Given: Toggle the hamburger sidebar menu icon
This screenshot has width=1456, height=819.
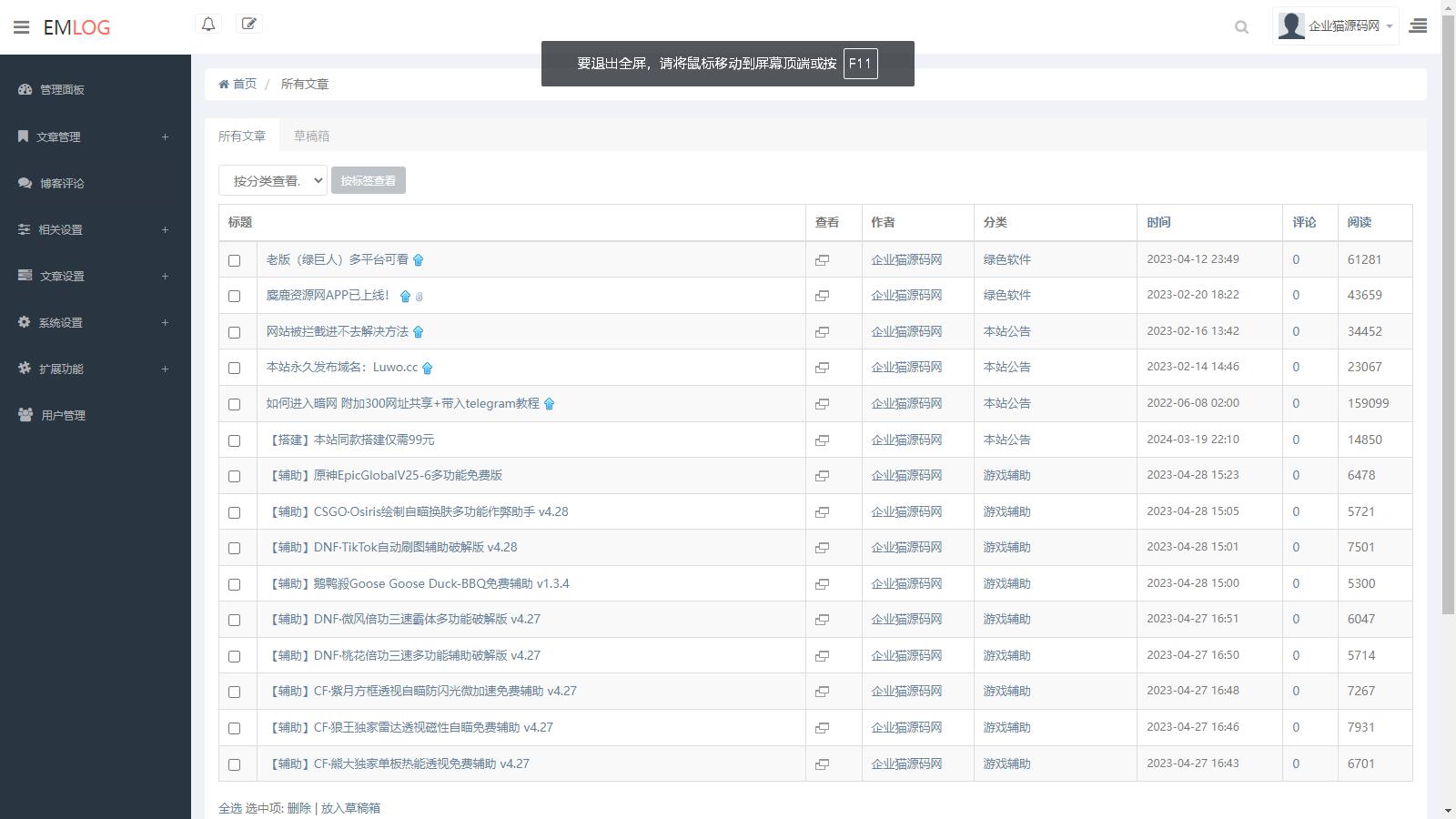Looking at the screenshot, I should 22,27.
